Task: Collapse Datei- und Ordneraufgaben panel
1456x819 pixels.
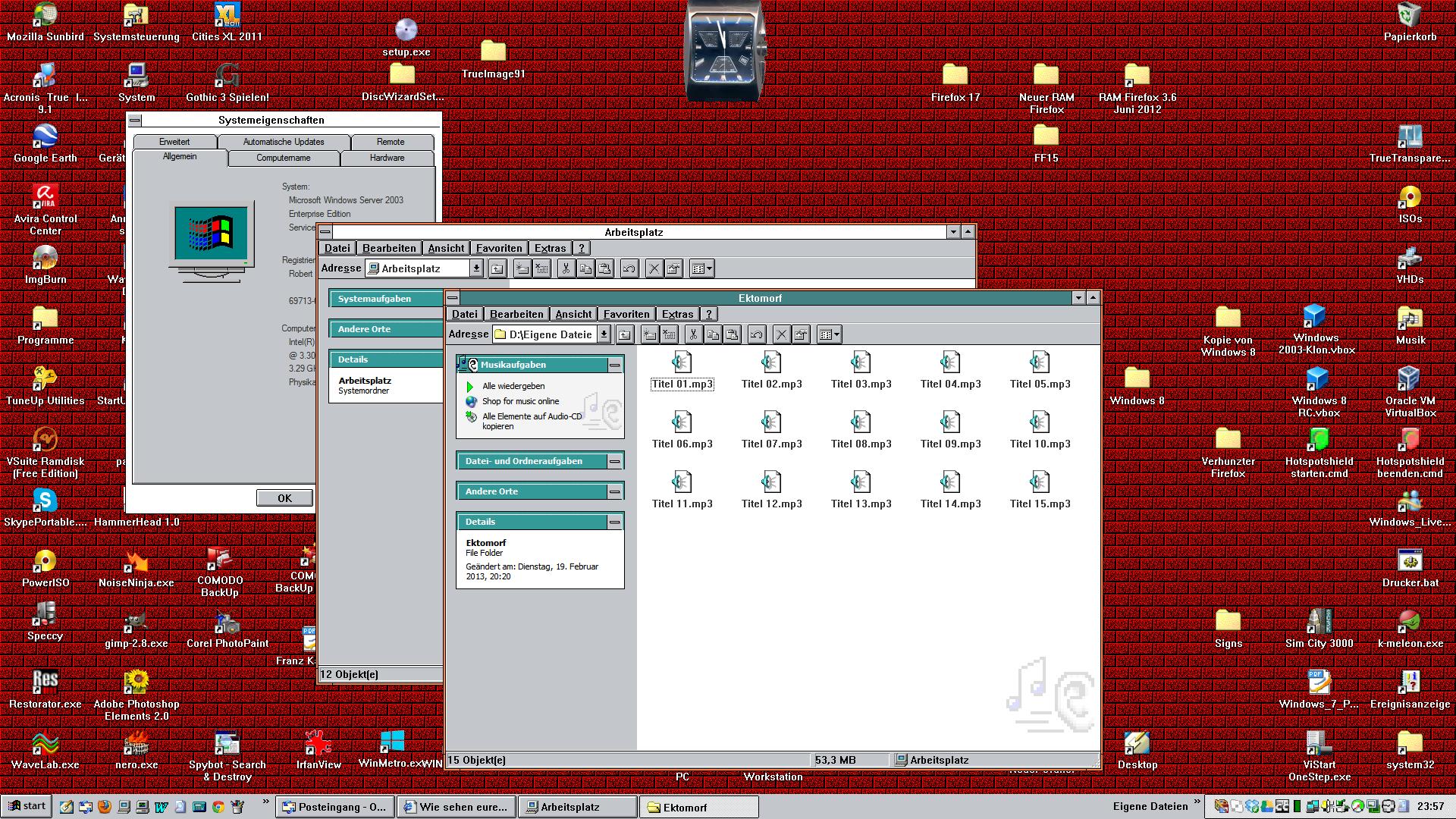Action: [x=615, y=461]
